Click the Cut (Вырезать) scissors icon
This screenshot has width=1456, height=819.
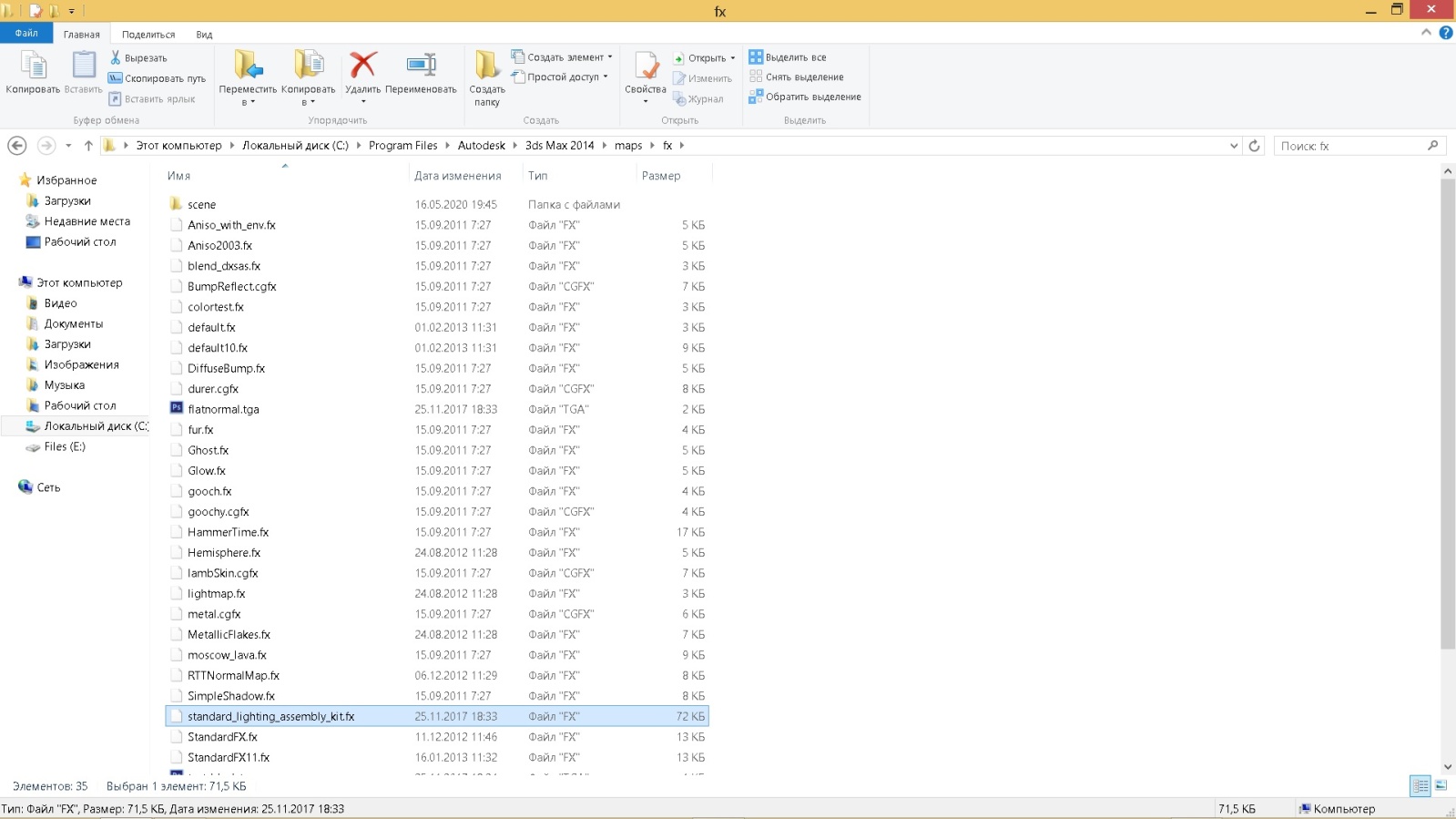[x=116, y=57]
